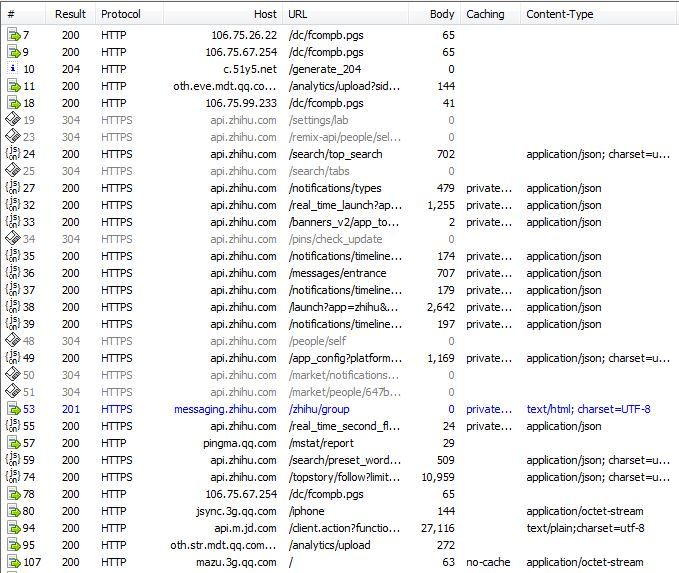Click the JSON icon of session 24
The image size is (679, 573).
coord(13,154)
